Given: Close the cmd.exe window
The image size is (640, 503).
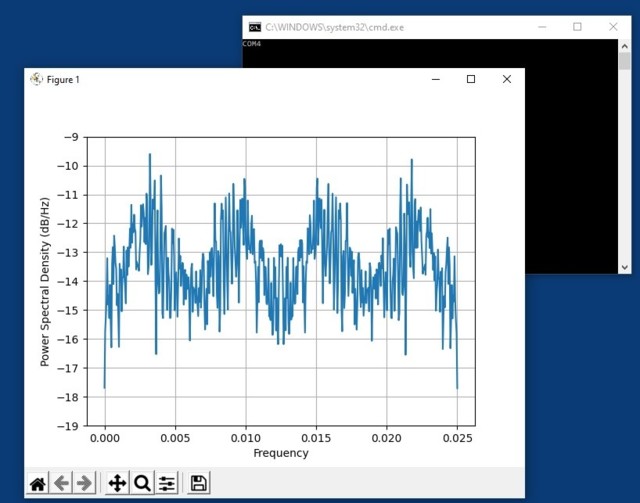Looking at the screenshot, I should point(613,27).
